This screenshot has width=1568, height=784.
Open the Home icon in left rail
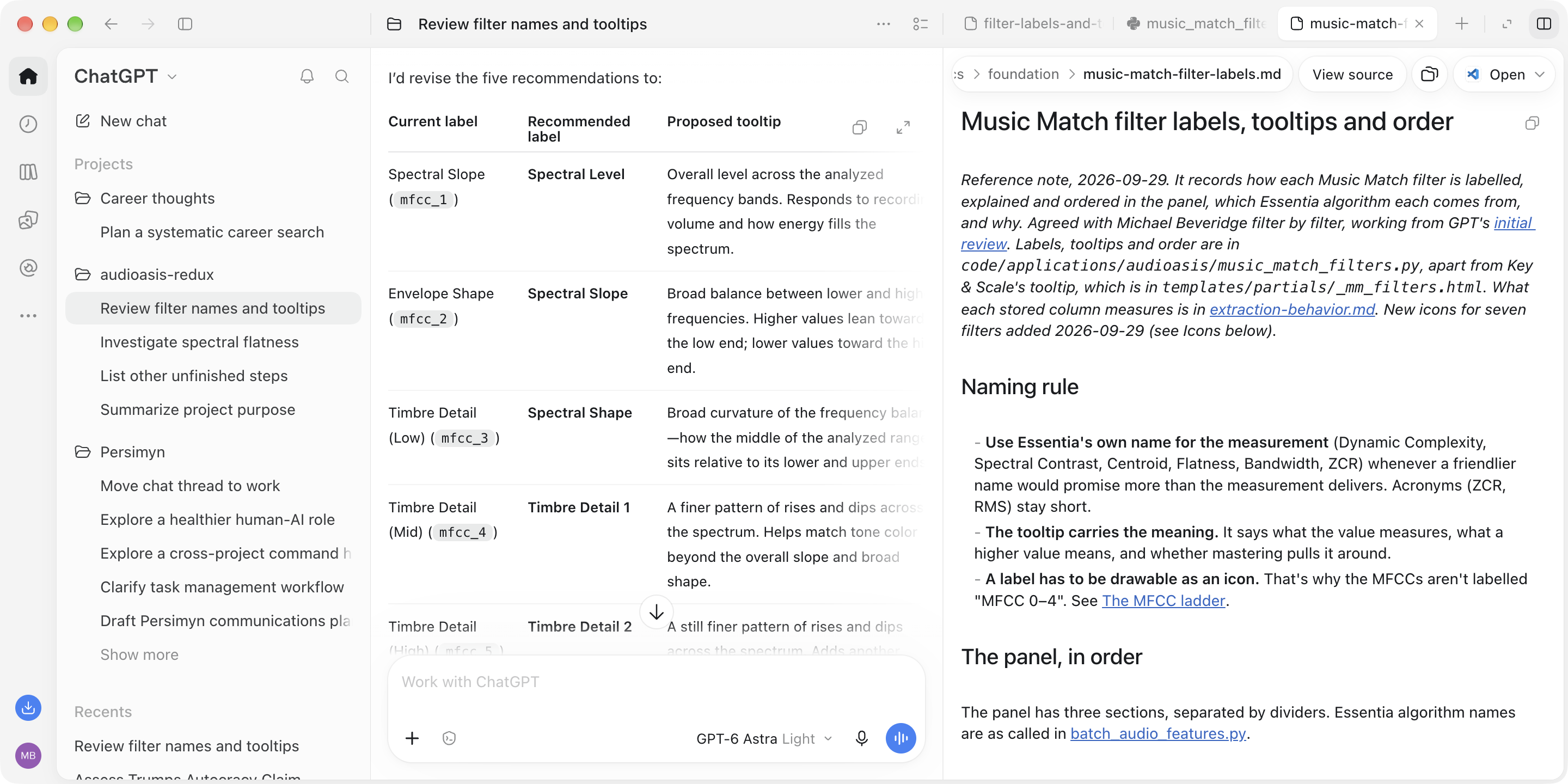pyautogui.click(x=28, y=76)
